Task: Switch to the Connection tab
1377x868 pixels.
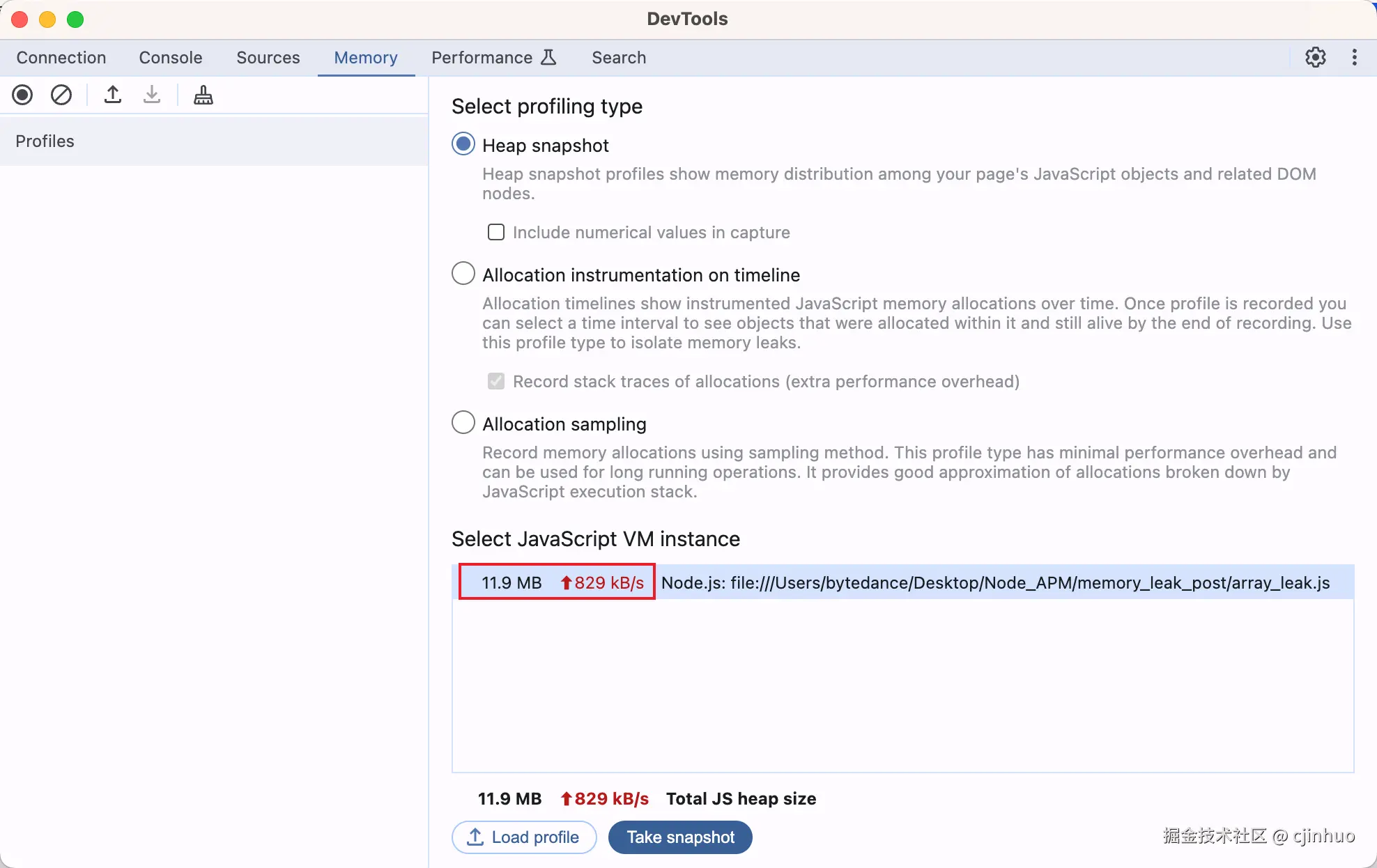Action: coord(61,57)
